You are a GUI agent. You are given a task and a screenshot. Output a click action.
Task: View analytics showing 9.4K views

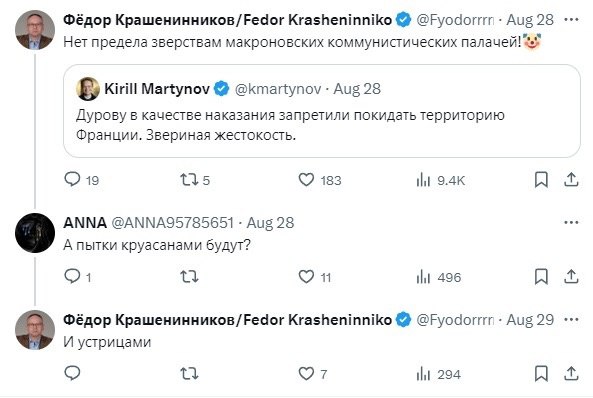[440, 180]
